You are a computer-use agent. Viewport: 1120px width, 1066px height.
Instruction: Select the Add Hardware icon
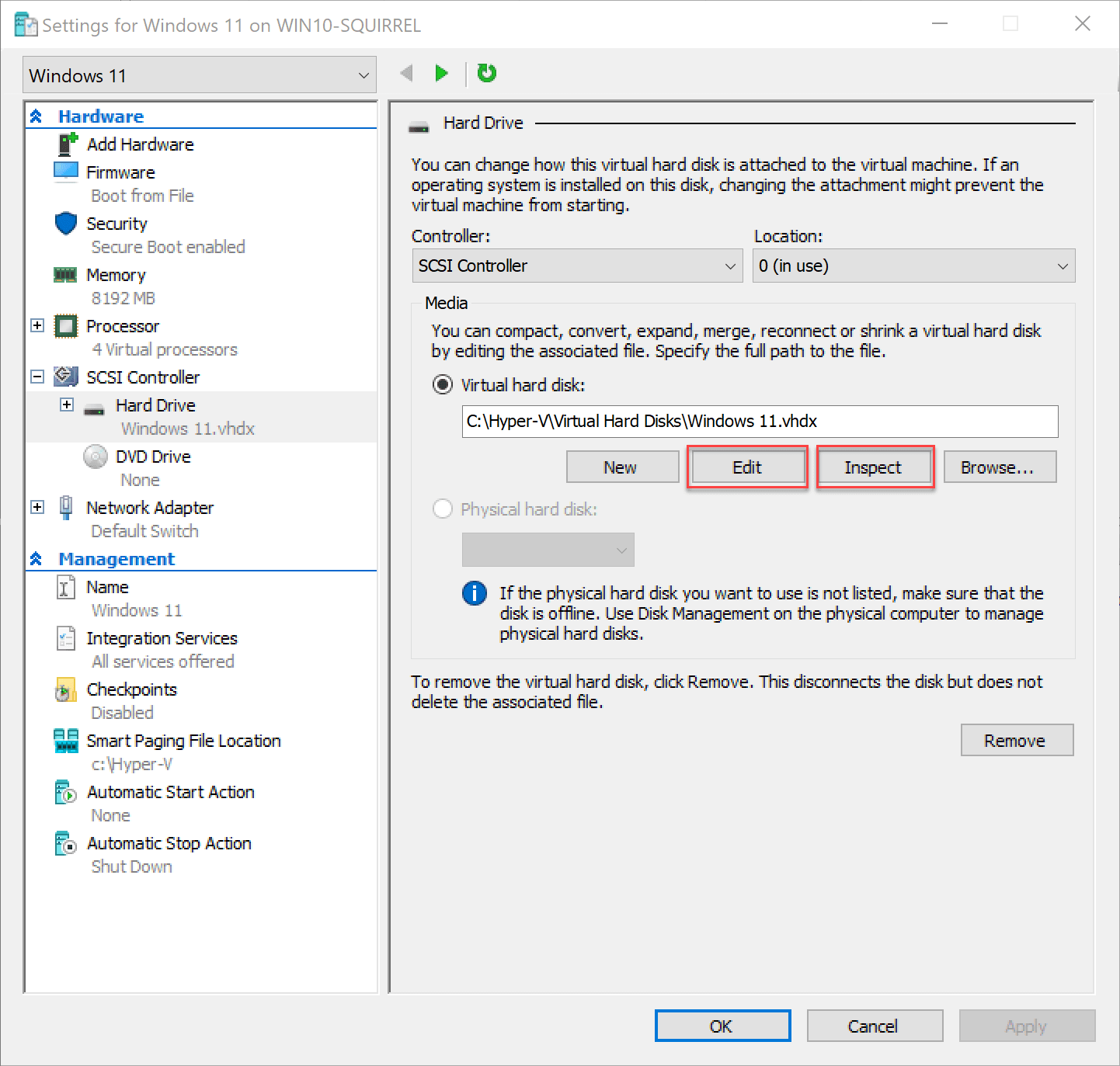(66, 144)
